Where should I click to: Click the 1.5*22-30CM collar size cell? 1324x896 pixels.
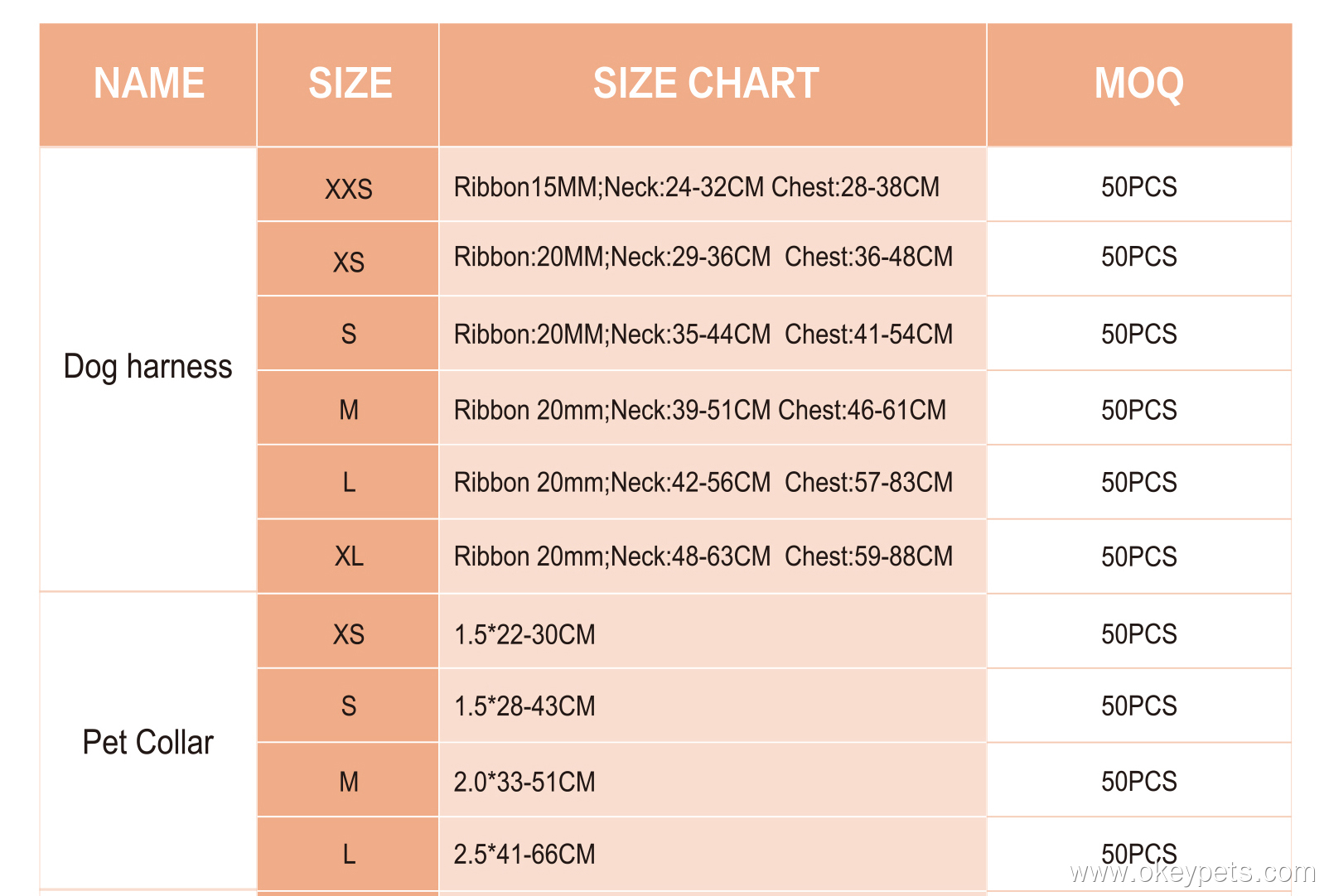(x=524, y=635)
